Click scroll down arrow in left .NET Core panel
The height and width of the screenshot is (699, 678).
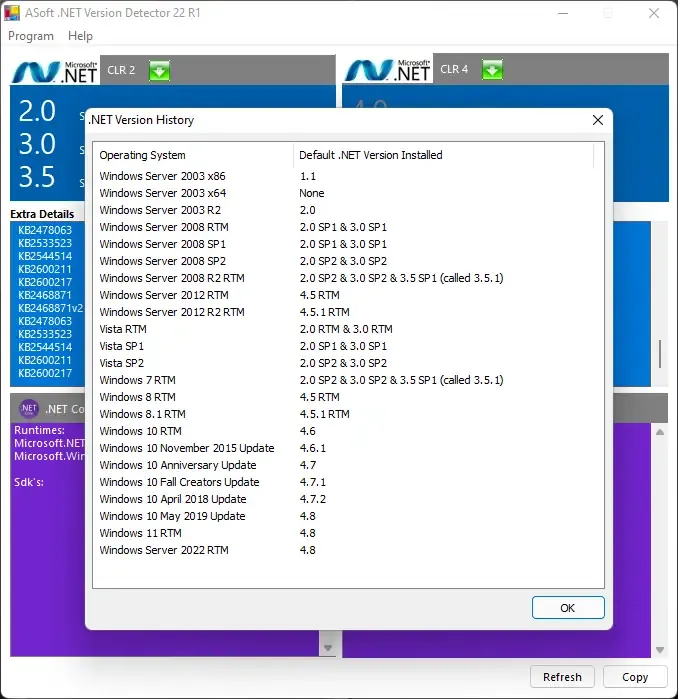point(328,648)
